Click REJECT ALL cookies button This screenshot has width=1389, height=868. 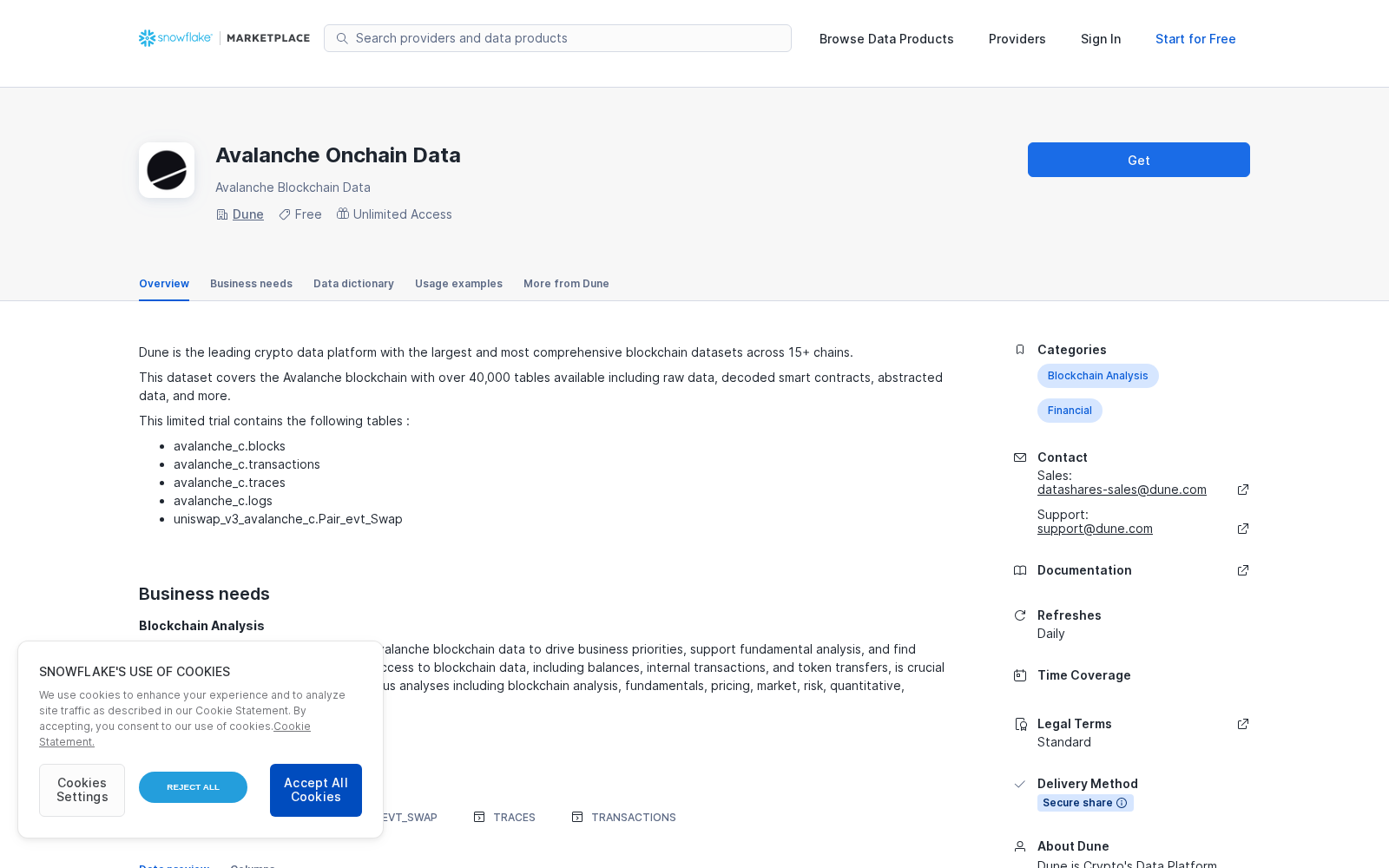click(193, 787)
